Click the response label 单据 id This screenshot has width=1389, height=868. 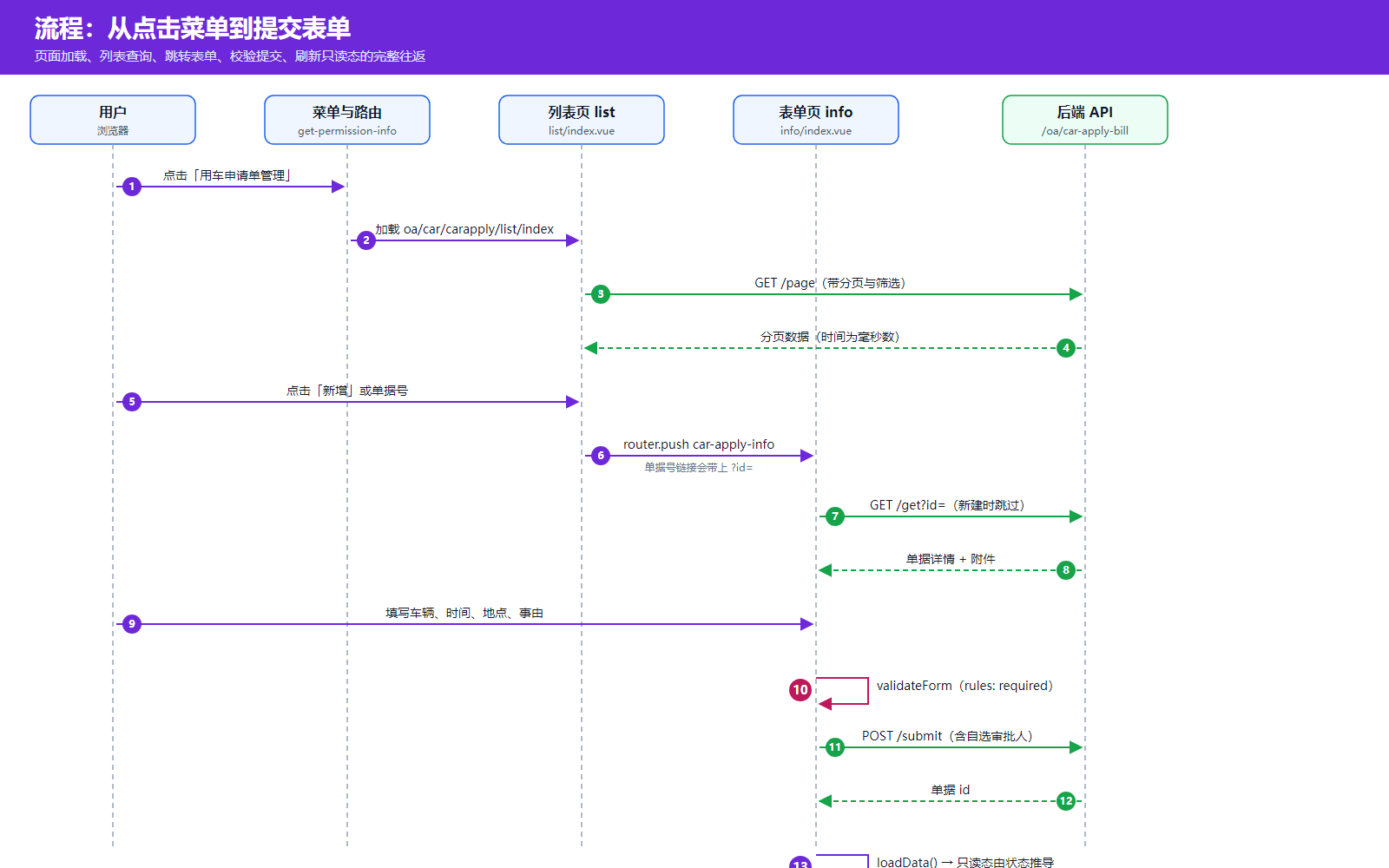(951, 790)
